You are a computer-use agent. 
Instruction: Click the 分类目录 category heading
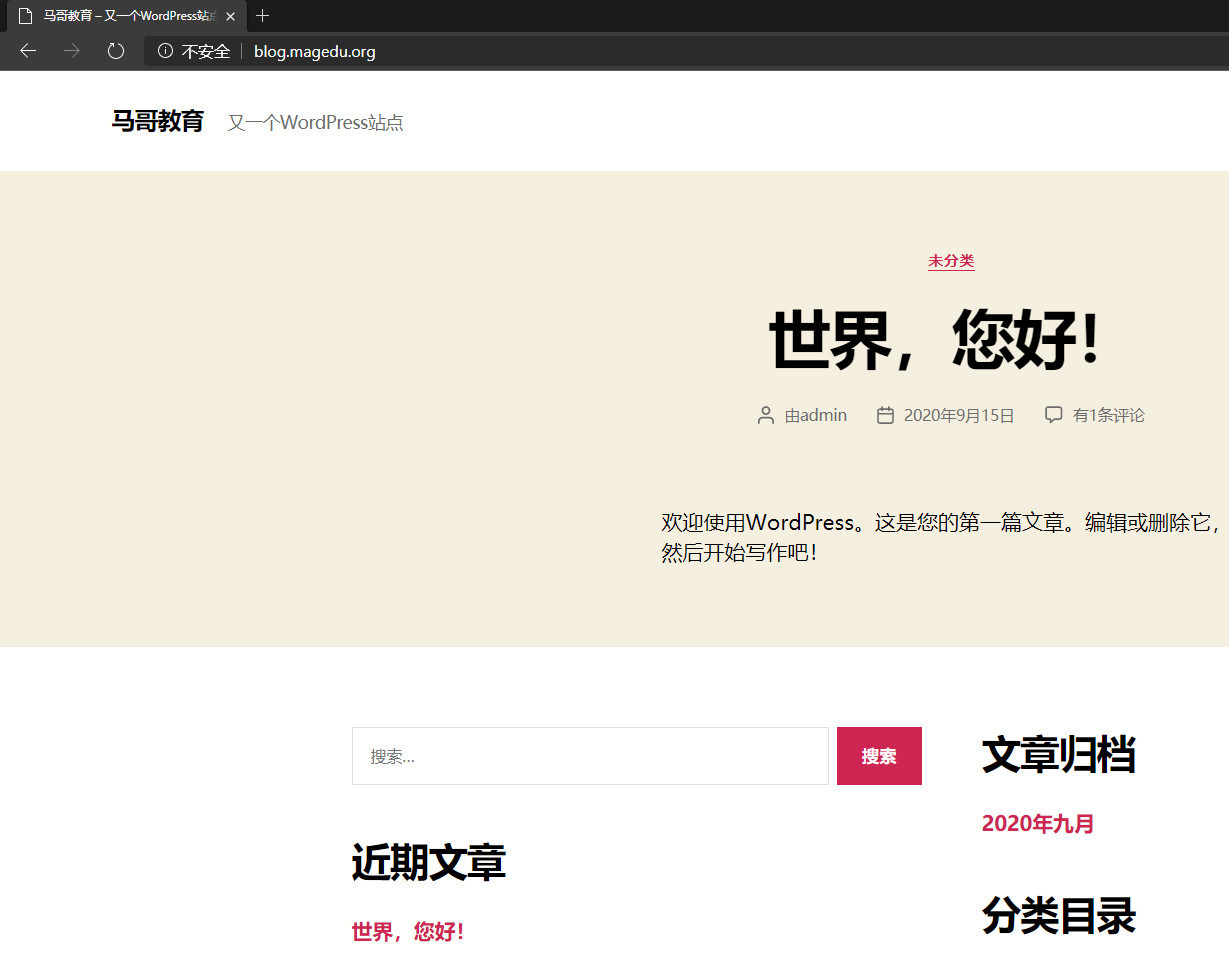(x=1058, y=916)
